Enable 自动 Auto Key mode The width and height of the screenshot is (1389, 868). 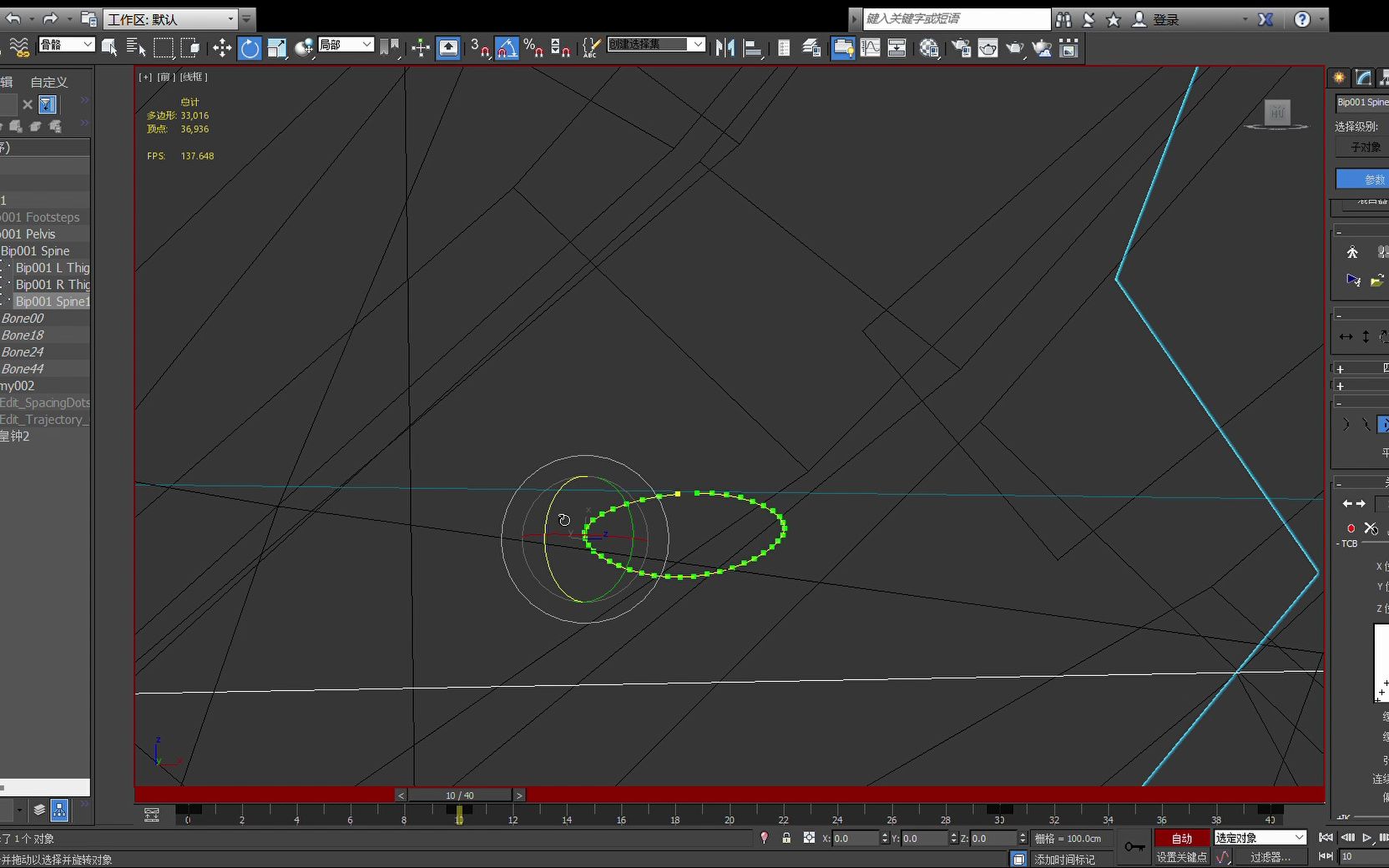(1180, 838)
